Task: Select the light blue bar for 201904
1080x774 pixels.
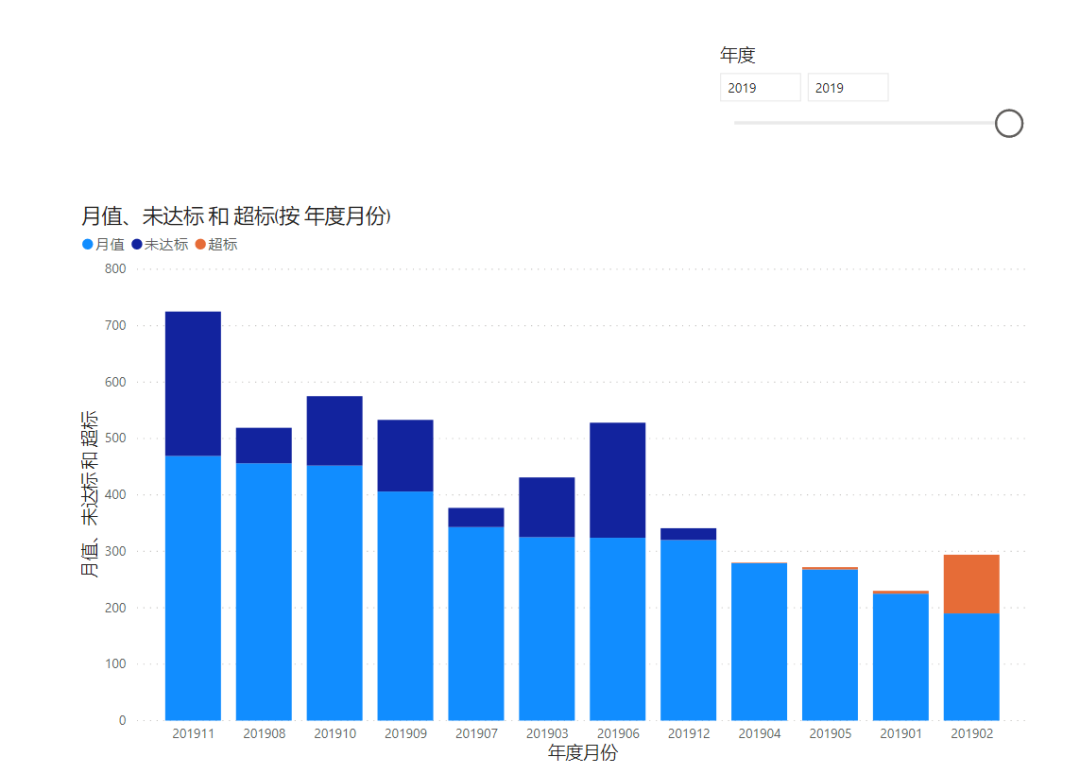Action: [x=759, y=642]
